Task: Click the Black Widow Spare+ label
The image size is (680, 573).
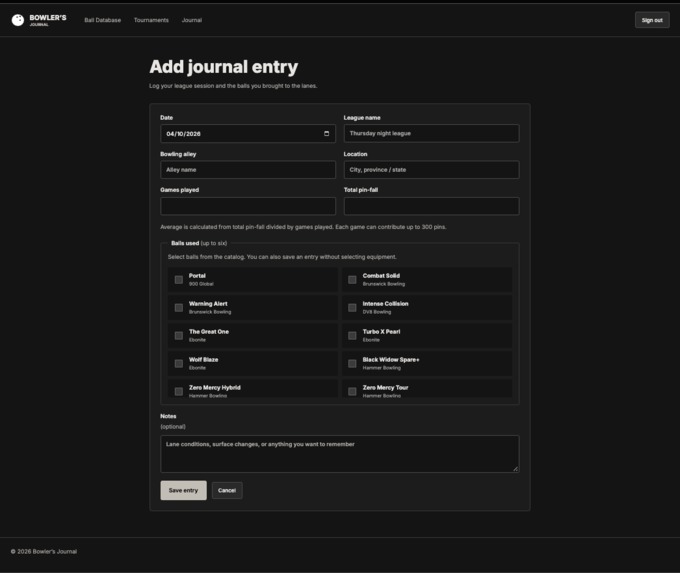Action: pyautogui.click(x=391, y=360)
